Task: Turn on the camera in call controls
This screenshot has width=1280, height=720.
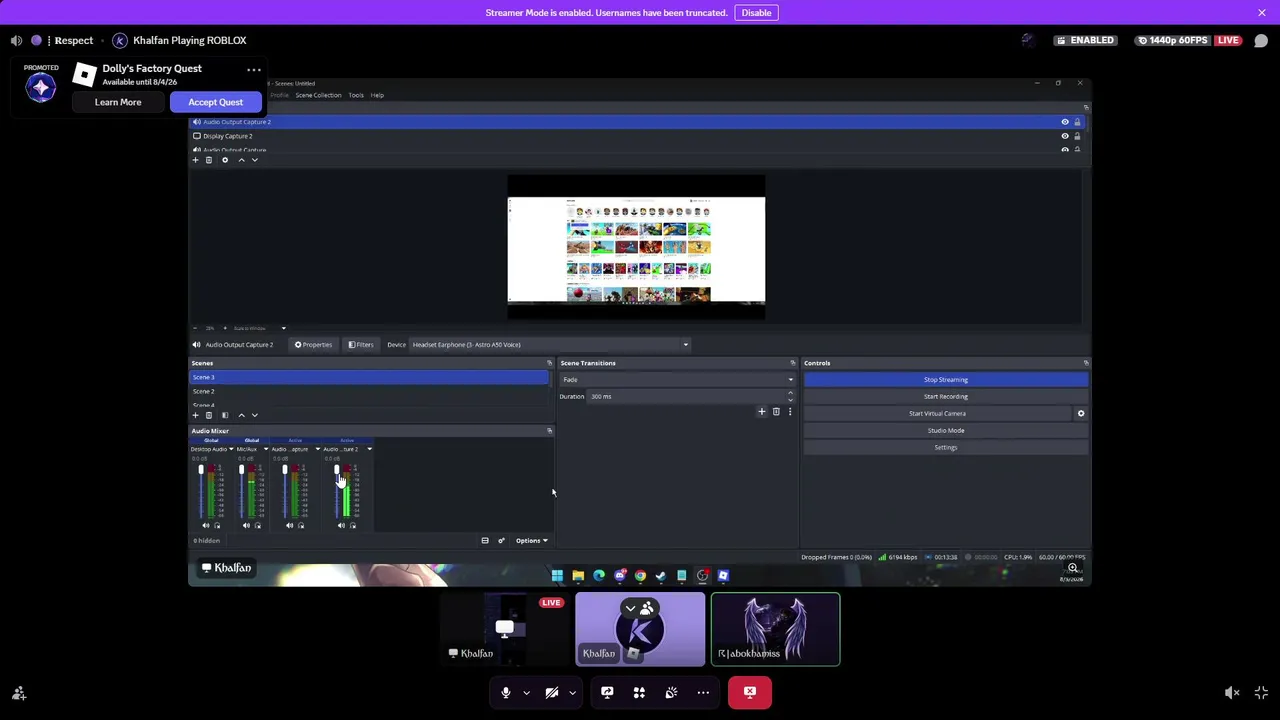Action: [551, 692]
